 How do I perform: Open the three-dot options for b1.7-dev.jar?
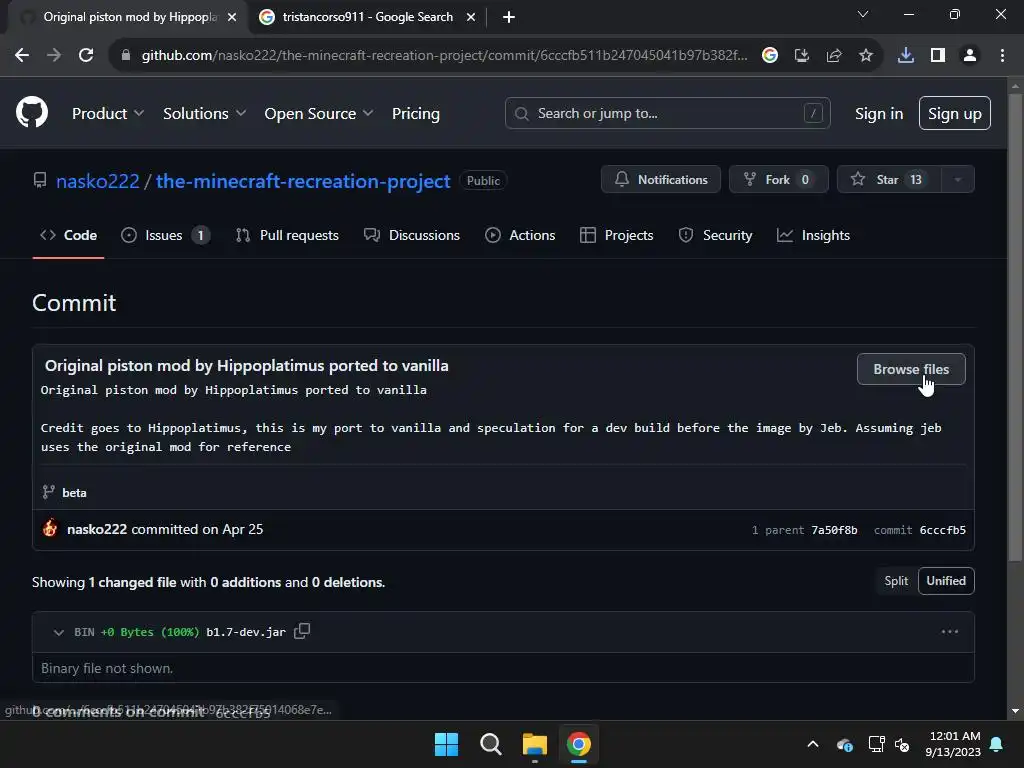pyautogui.click(x=950, y=632)
